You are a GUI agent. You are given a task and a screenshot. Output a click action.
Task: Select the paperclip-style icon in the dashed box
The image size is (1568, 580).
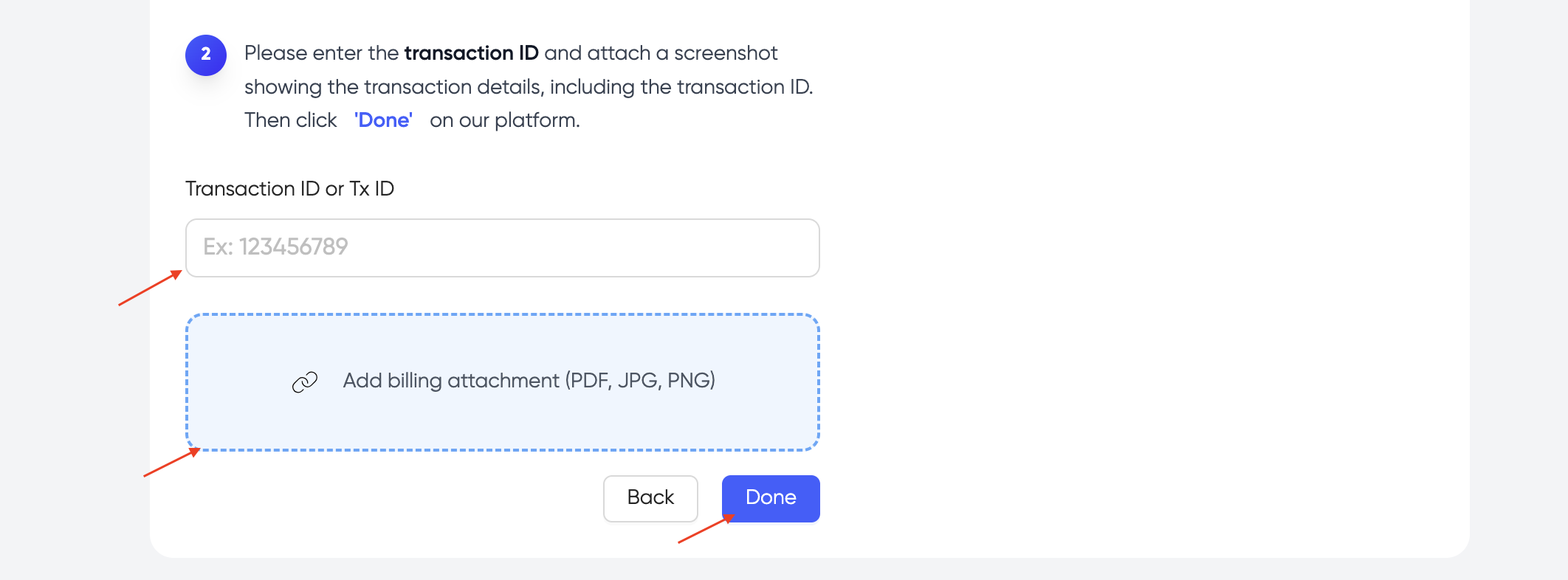point(304,382)
